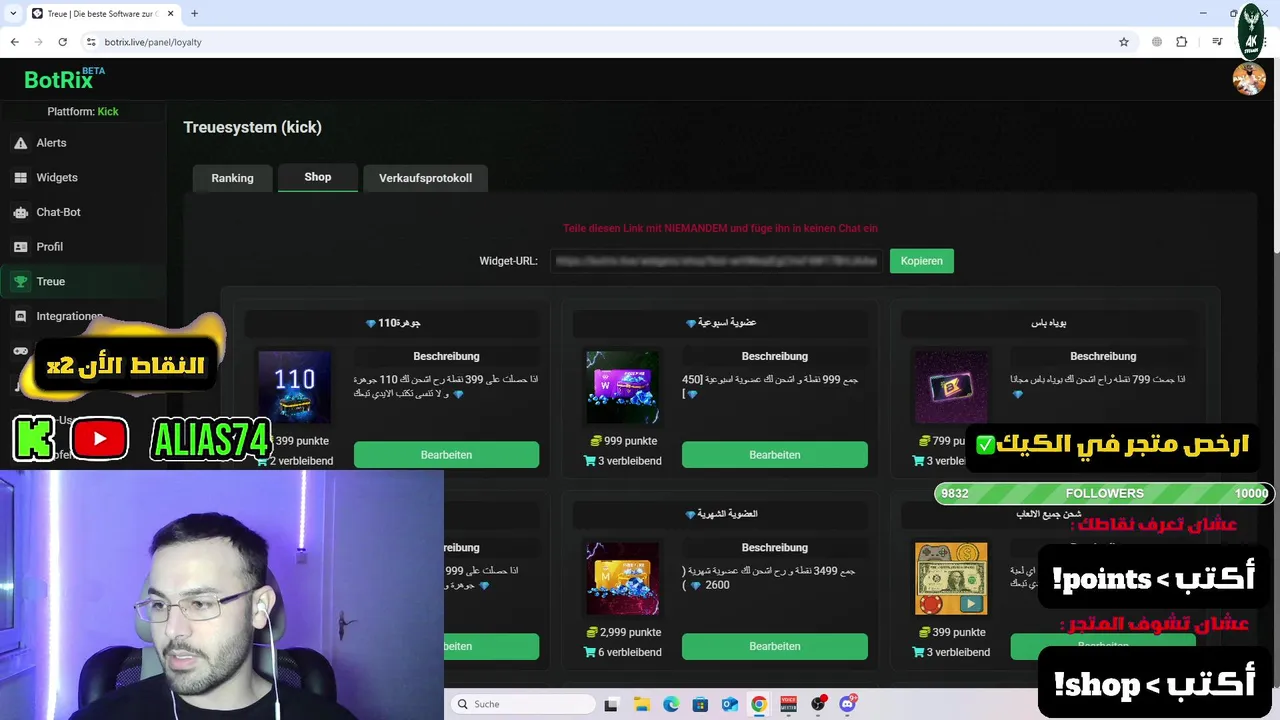
Task: Expand the tab search dropdown arrow
Action: pyautogui.click(x=13, y=14)
